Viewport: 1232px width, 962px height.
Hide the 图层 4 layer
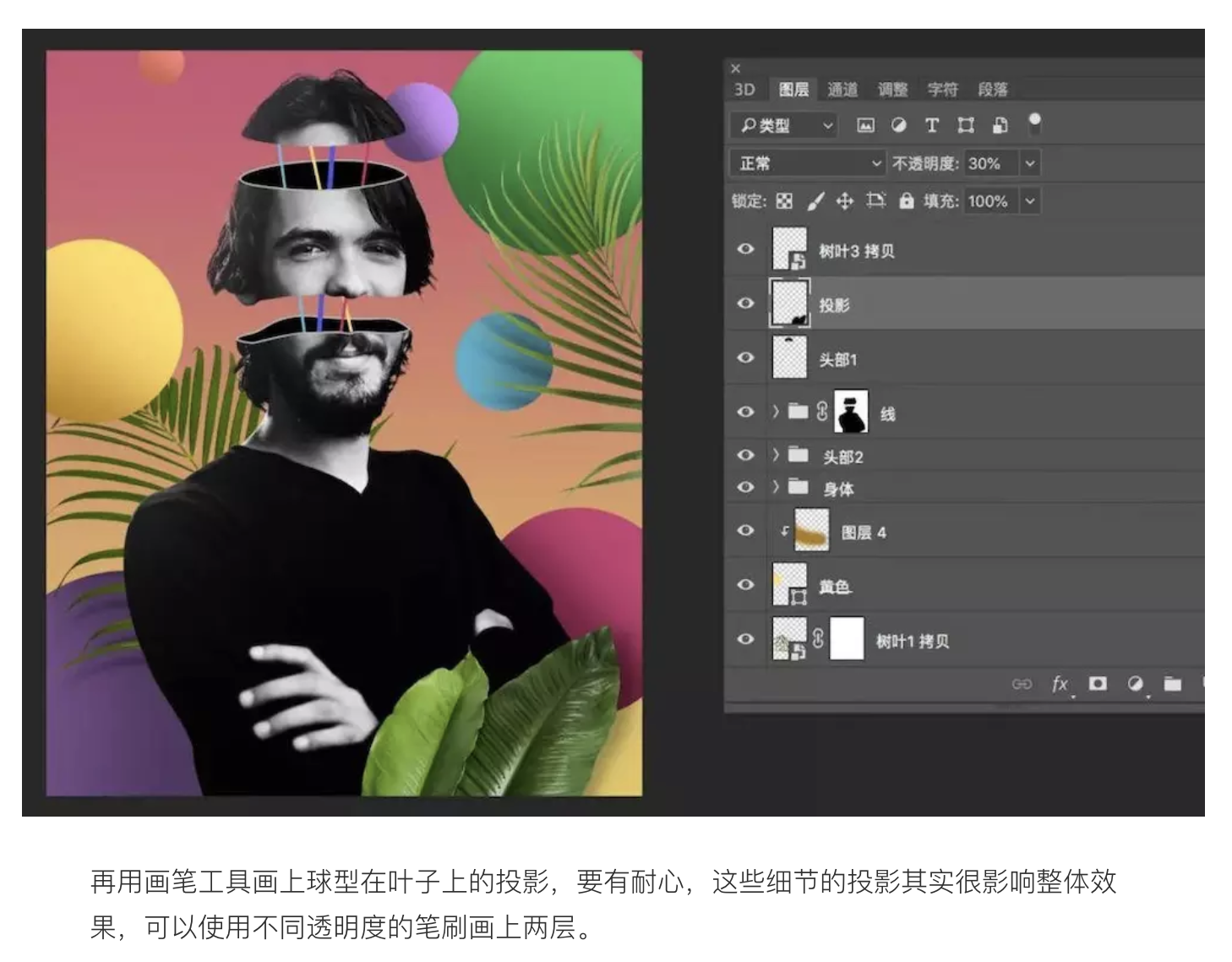pyautogui.click(x=745, y=530)
